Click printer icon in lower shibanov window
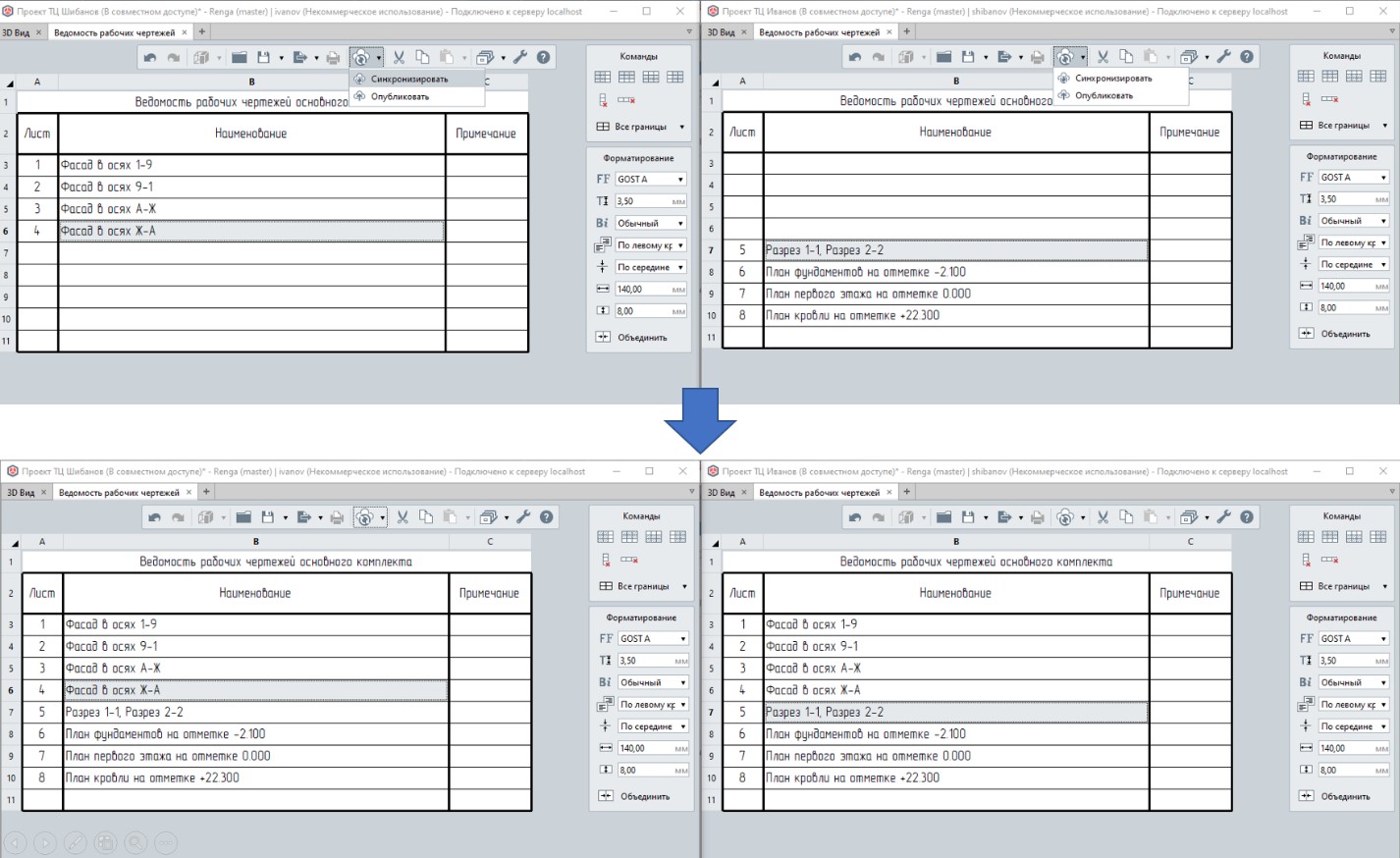 pyautogui.click(x=1037, y=517)
